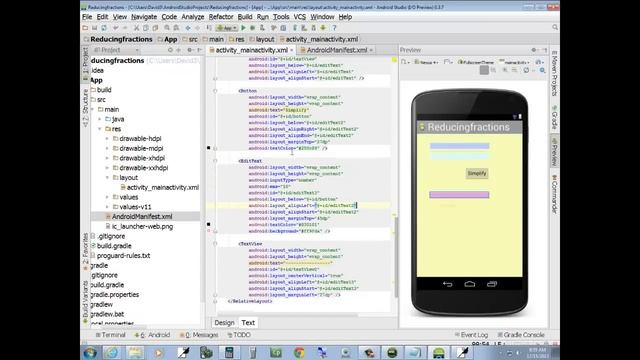This screenshot has height=360, width=640.
Task: Click Reducingfractions in the navigation breadcrumb
Action: 121,39
